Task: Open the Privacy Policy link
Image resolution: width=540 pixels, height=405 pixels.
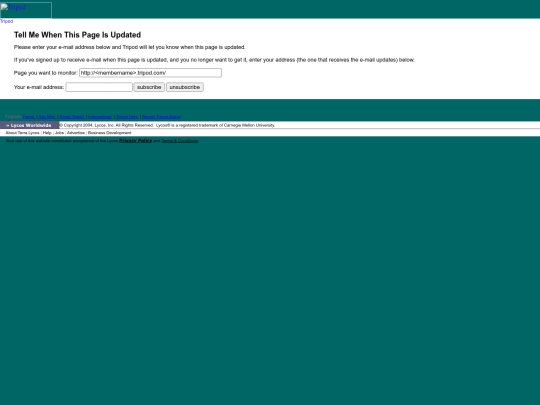Action: (x=135, y=141)
